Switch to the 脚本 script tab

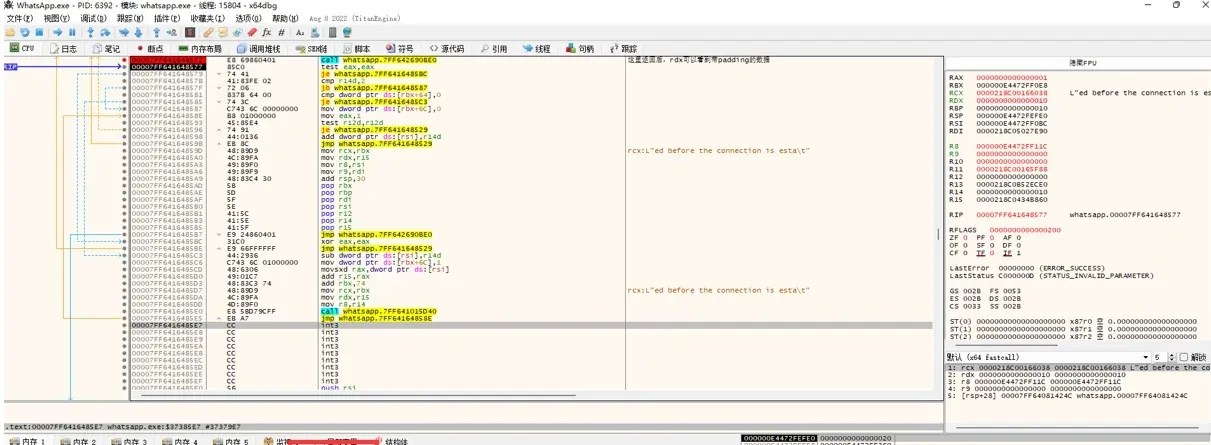pyautogui.click(x=356, y=48)
